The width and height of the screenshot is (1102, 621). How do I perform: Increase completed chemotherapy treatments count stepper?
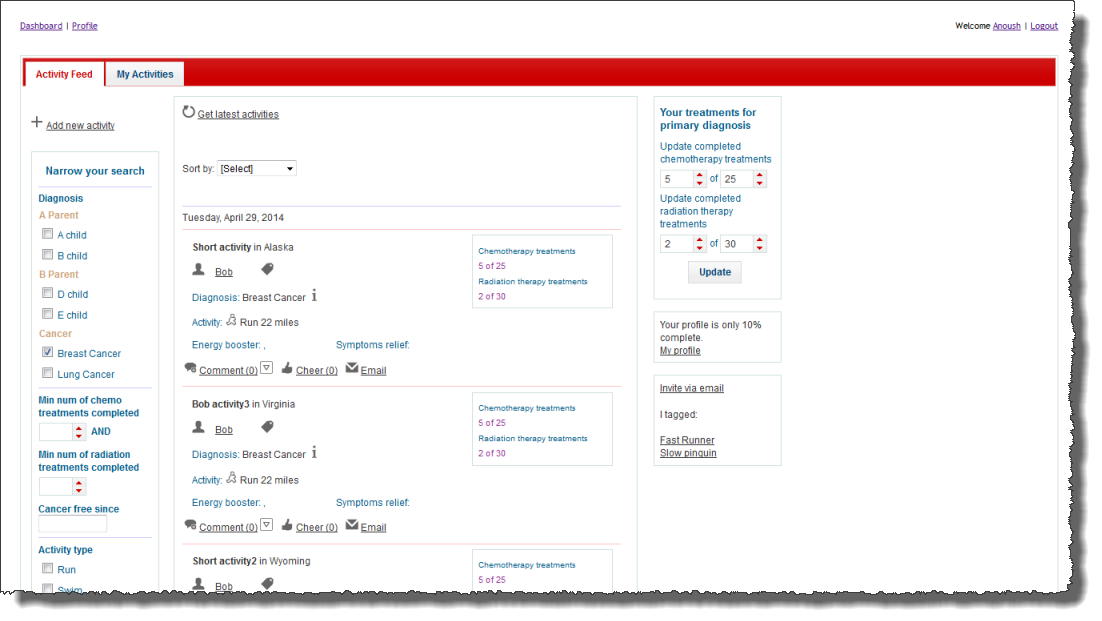coord(699,175)
